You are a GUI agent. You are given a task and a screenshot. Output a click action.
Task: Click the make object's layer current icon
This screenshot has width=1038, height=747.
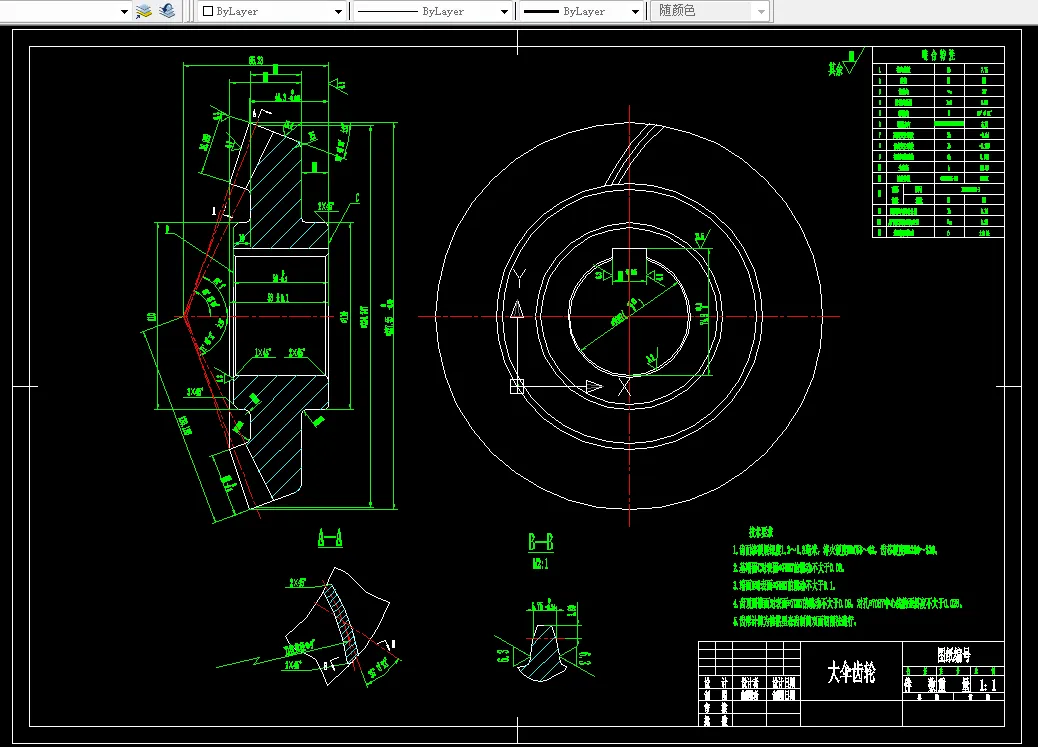pos(144,11)
